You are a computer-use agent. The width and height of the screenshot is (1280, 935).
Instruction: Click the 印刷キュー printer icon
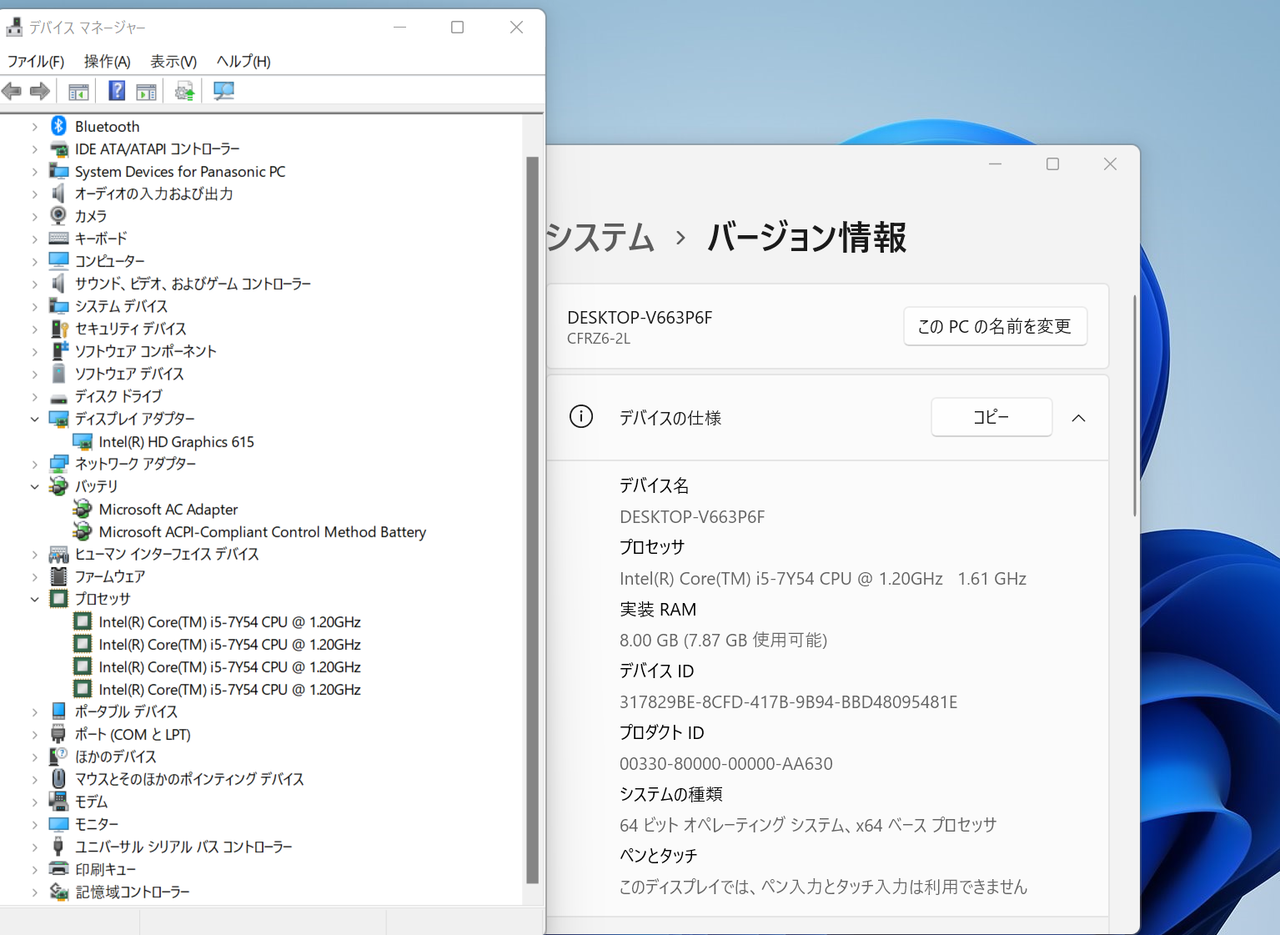coord(58,869)
